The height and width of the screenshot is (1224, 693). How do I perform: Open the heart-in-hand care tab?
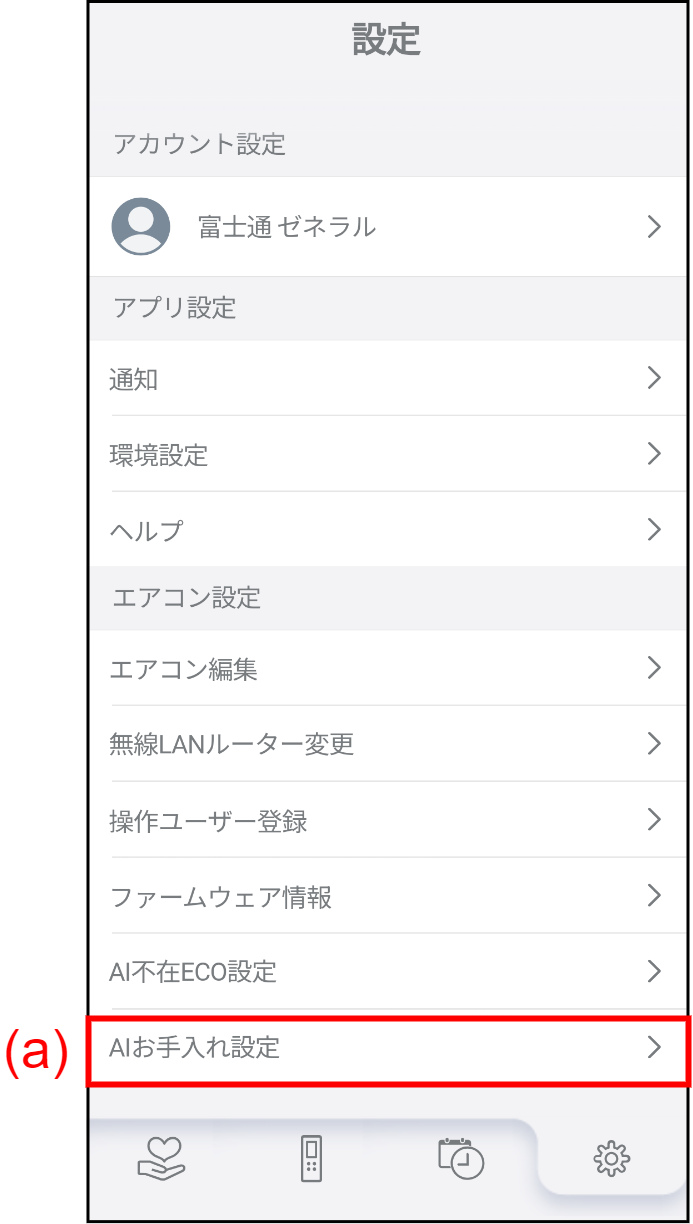(161, 1158)
